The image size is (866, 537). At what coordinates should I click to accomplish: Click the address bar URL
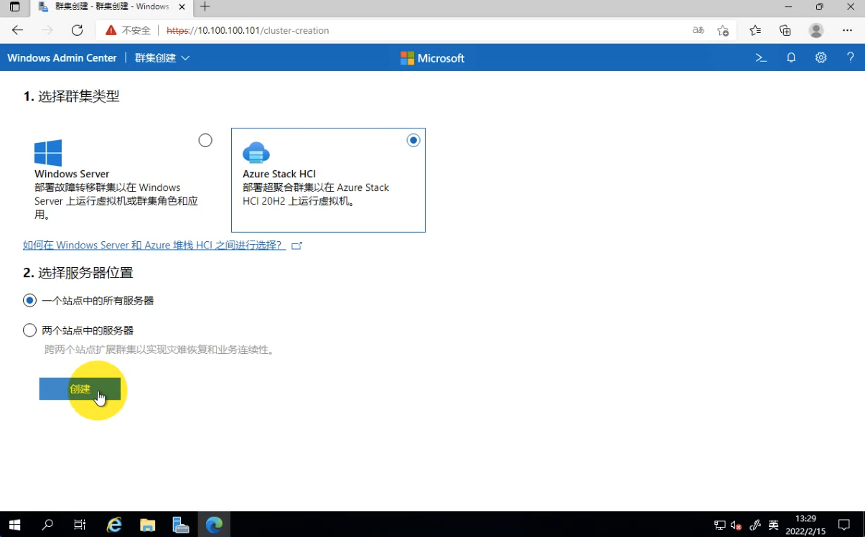tap(247, 30)
